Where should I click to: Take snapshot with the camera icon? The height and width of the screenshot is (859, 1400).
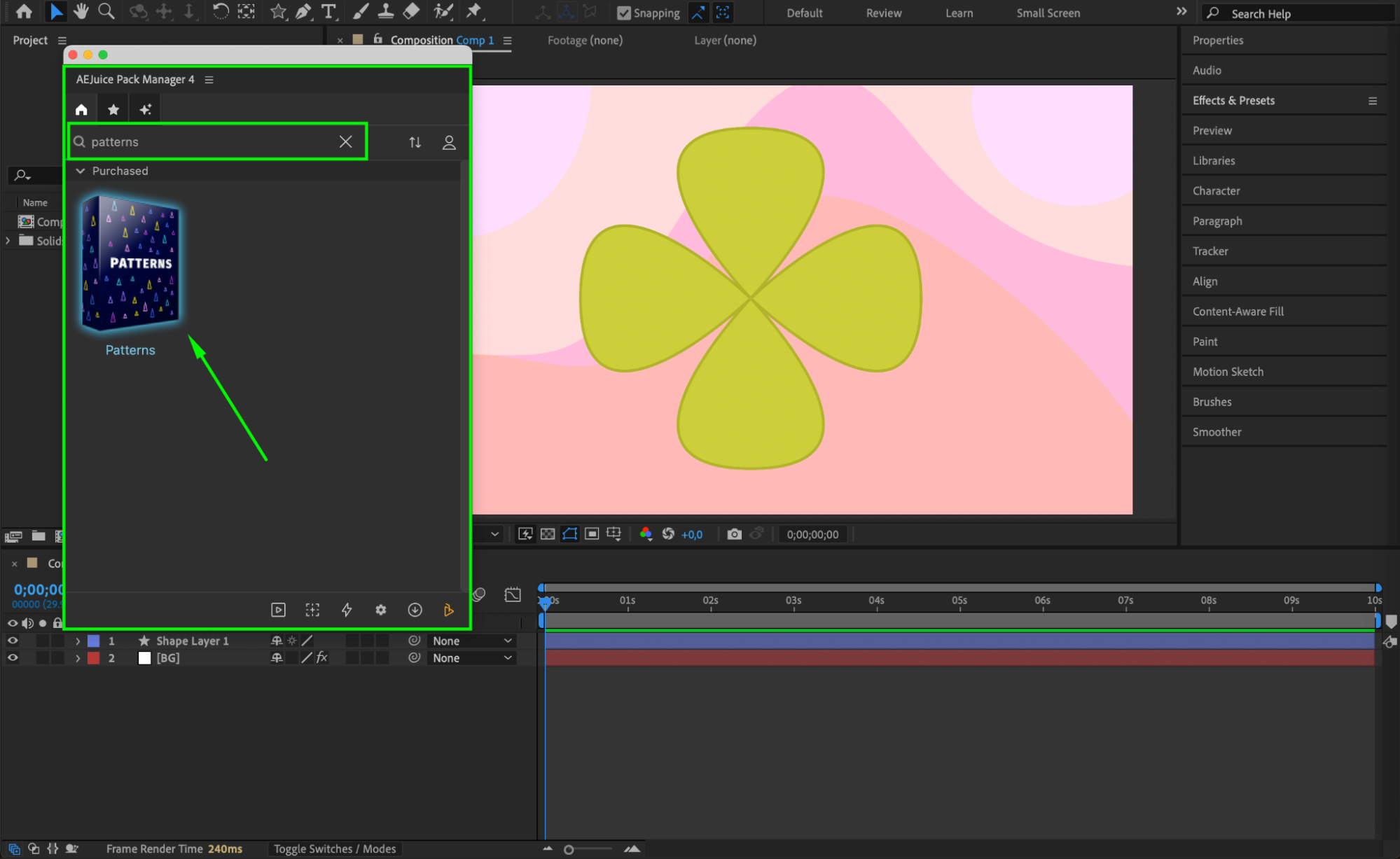(734, 534)
